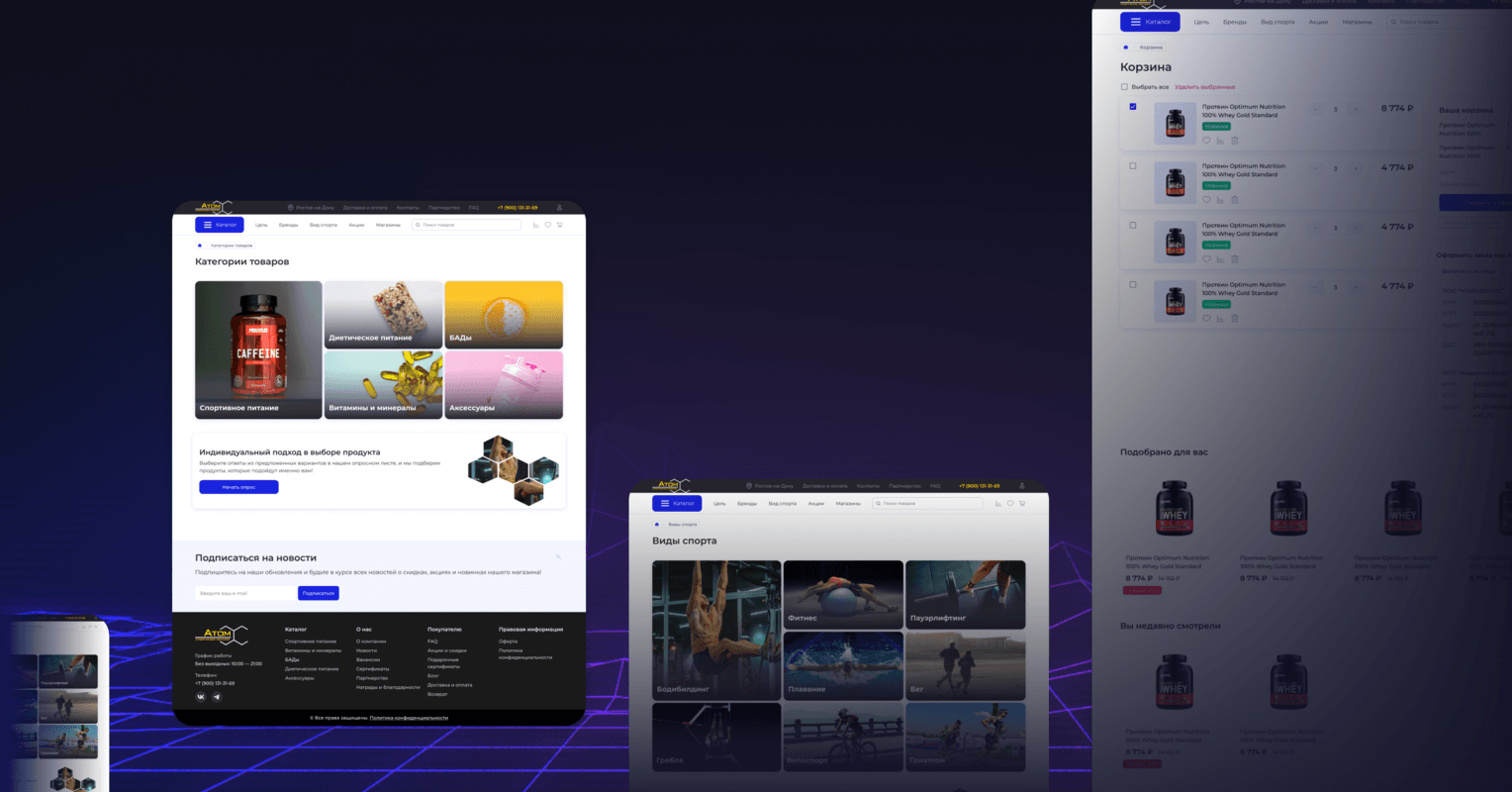Open favorites heart on the Виды спорта page header

(x=1010, y=504)
